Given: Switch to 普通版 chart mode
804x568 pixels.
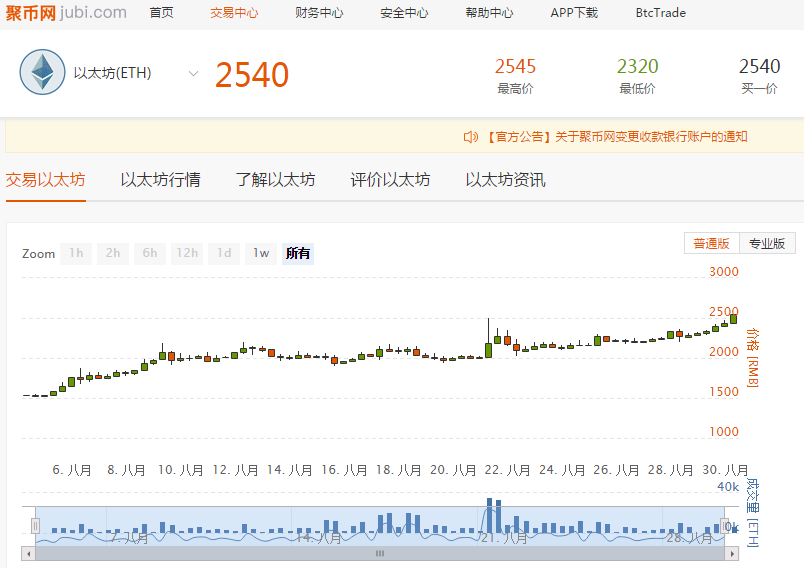Looking at the screenshot, I should 711,243.
